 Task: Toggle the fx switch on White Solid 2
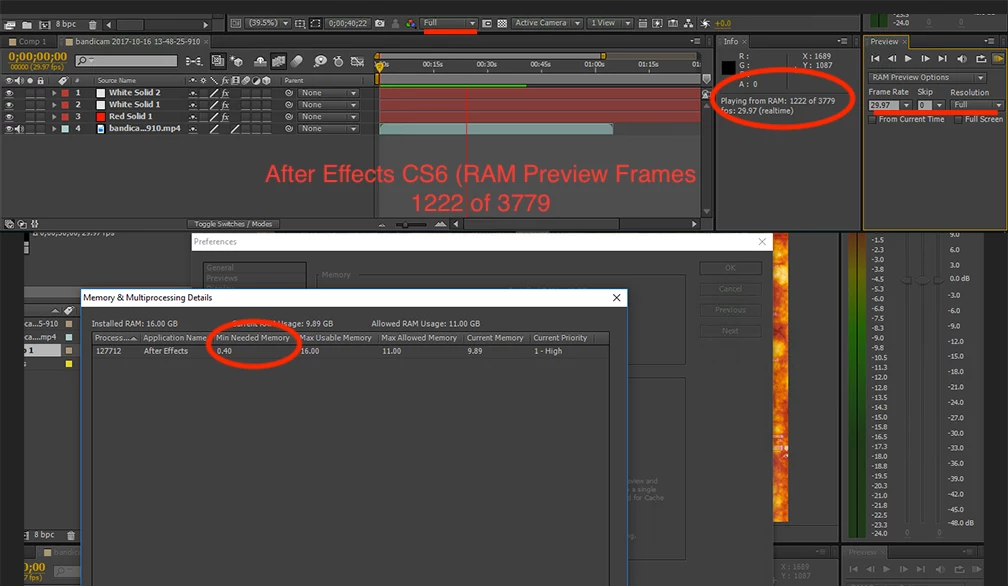point(225,93)
